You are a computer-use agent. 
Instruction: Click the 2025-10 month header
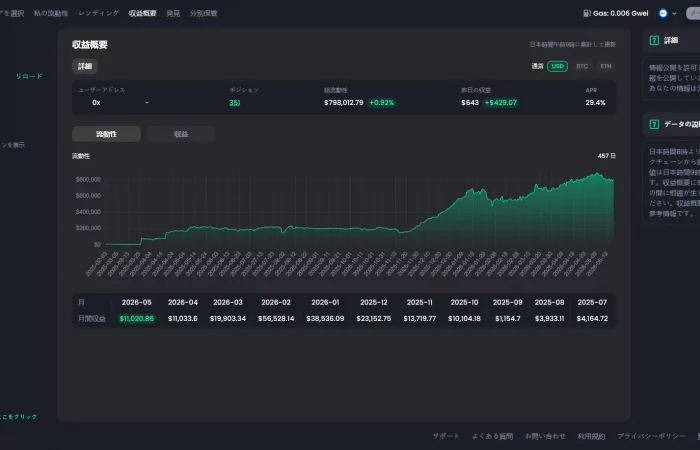click(464, 302)
